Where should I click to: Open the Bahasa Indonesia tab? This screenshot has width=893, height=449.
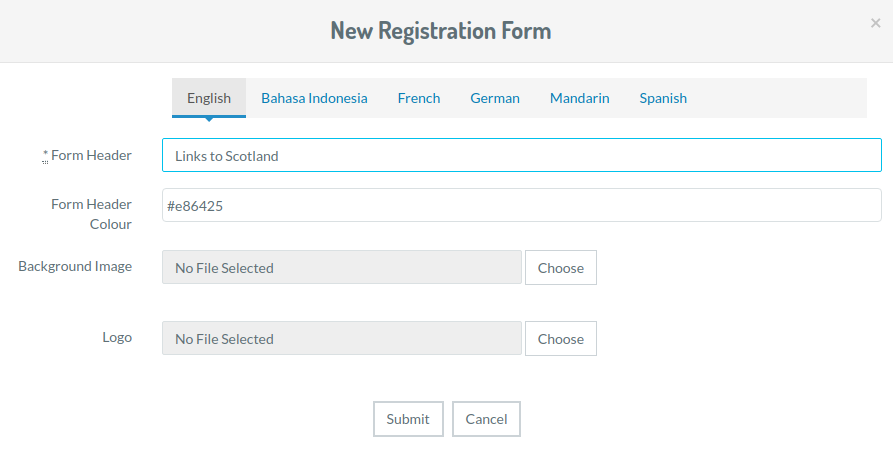[314, 98]
